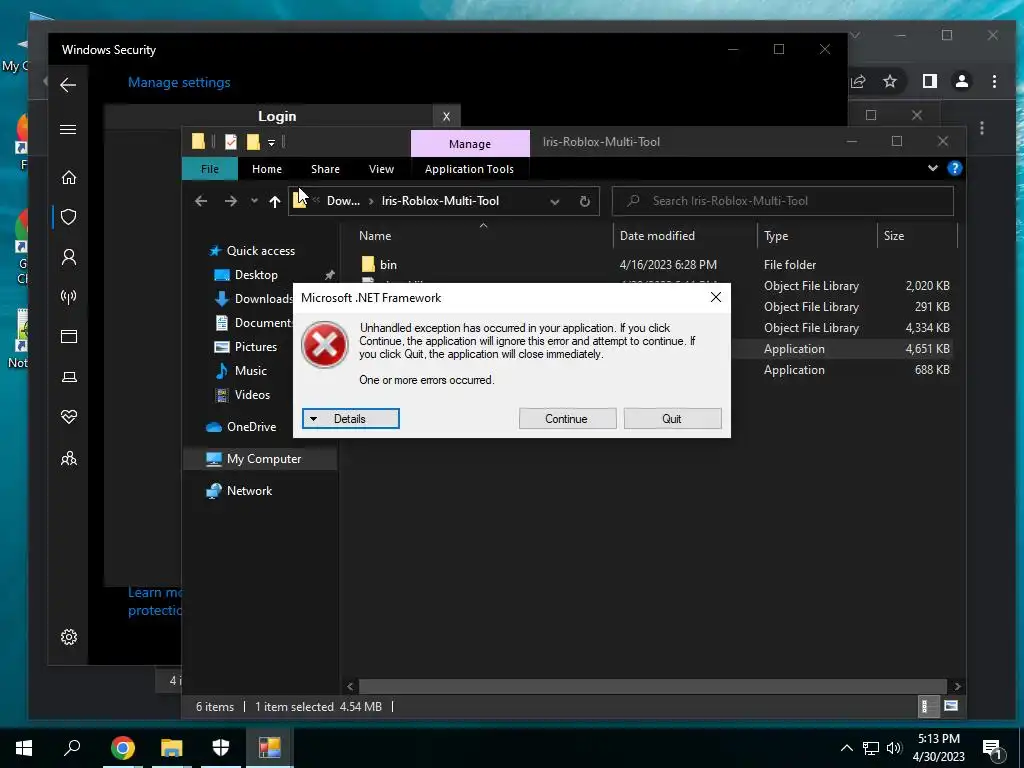Sort by Size column header

click(894, 236)
